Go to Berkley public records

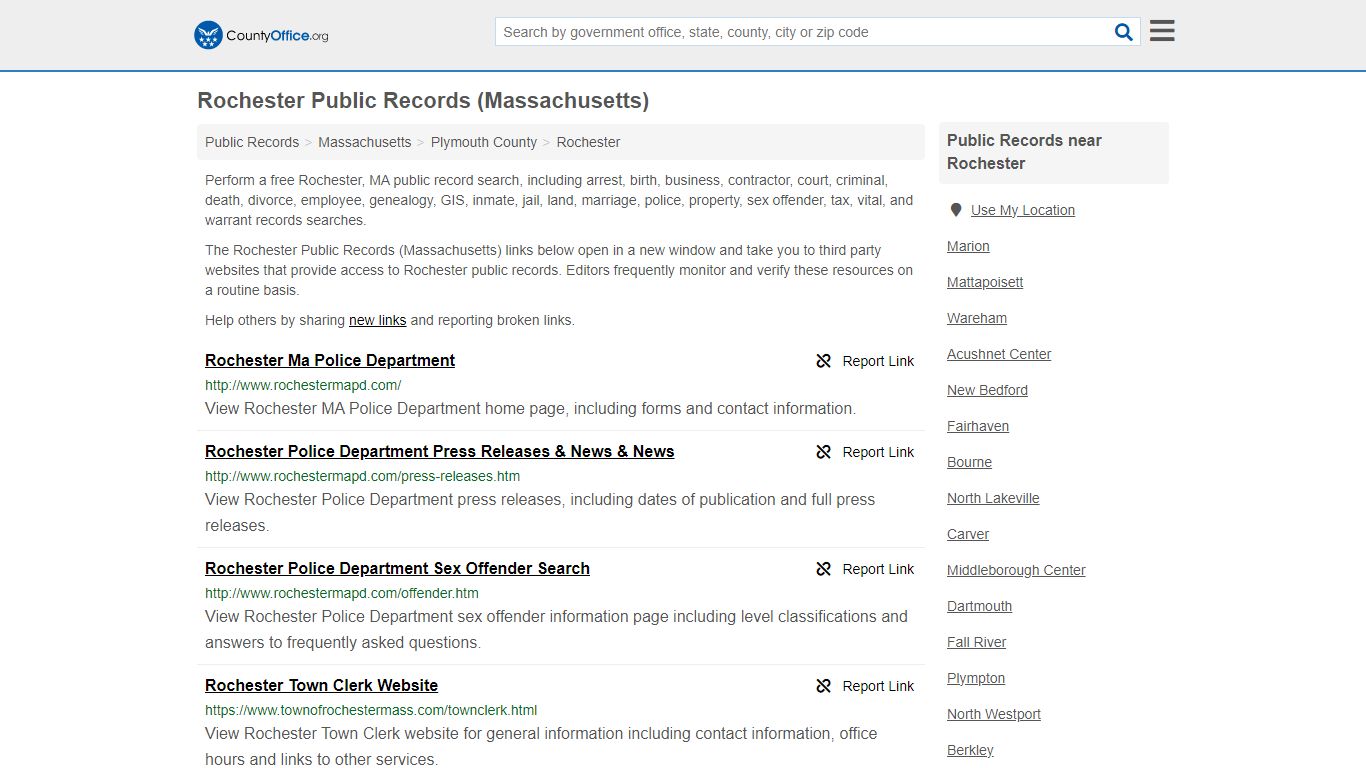(x=970, y=750)
